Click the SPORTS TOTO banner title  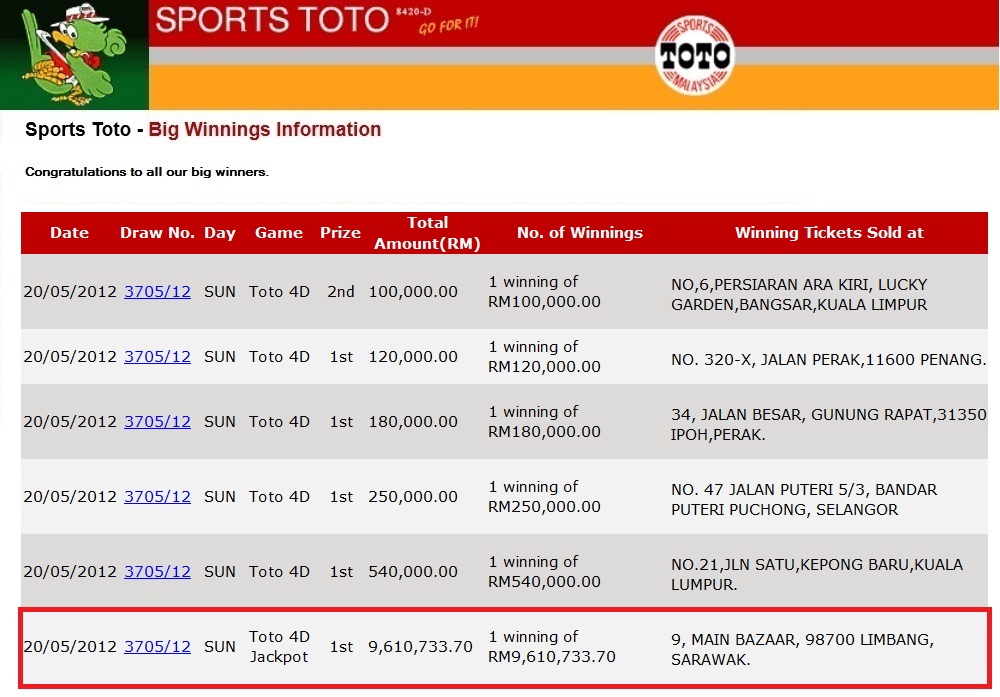click(x=272, y=20)
